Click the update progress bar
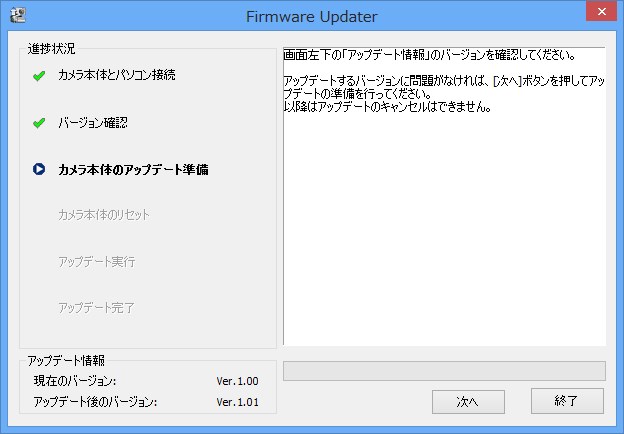Screen dimensions: 624x434 [x=444, y=371]
